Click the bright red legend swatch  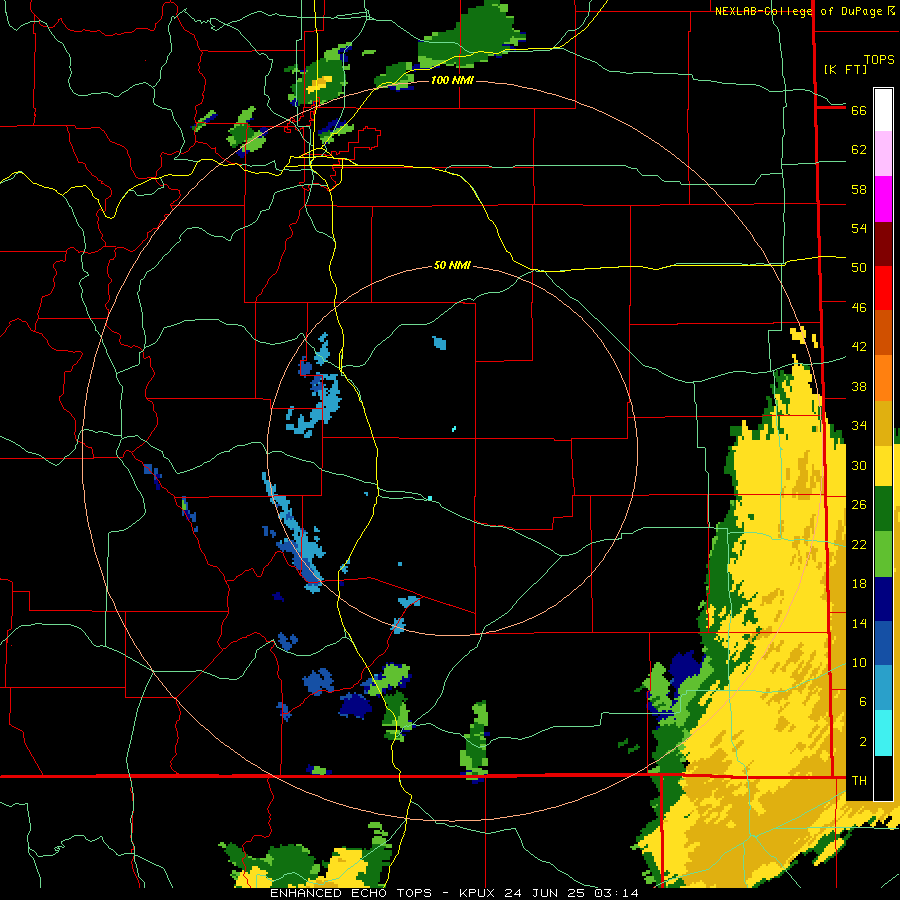(x=883, y=289)
